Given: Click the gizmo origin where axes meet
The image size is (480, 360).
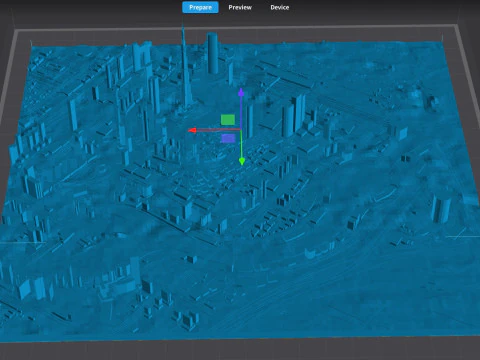Looking at the screenshot, I should pos(241,129).
